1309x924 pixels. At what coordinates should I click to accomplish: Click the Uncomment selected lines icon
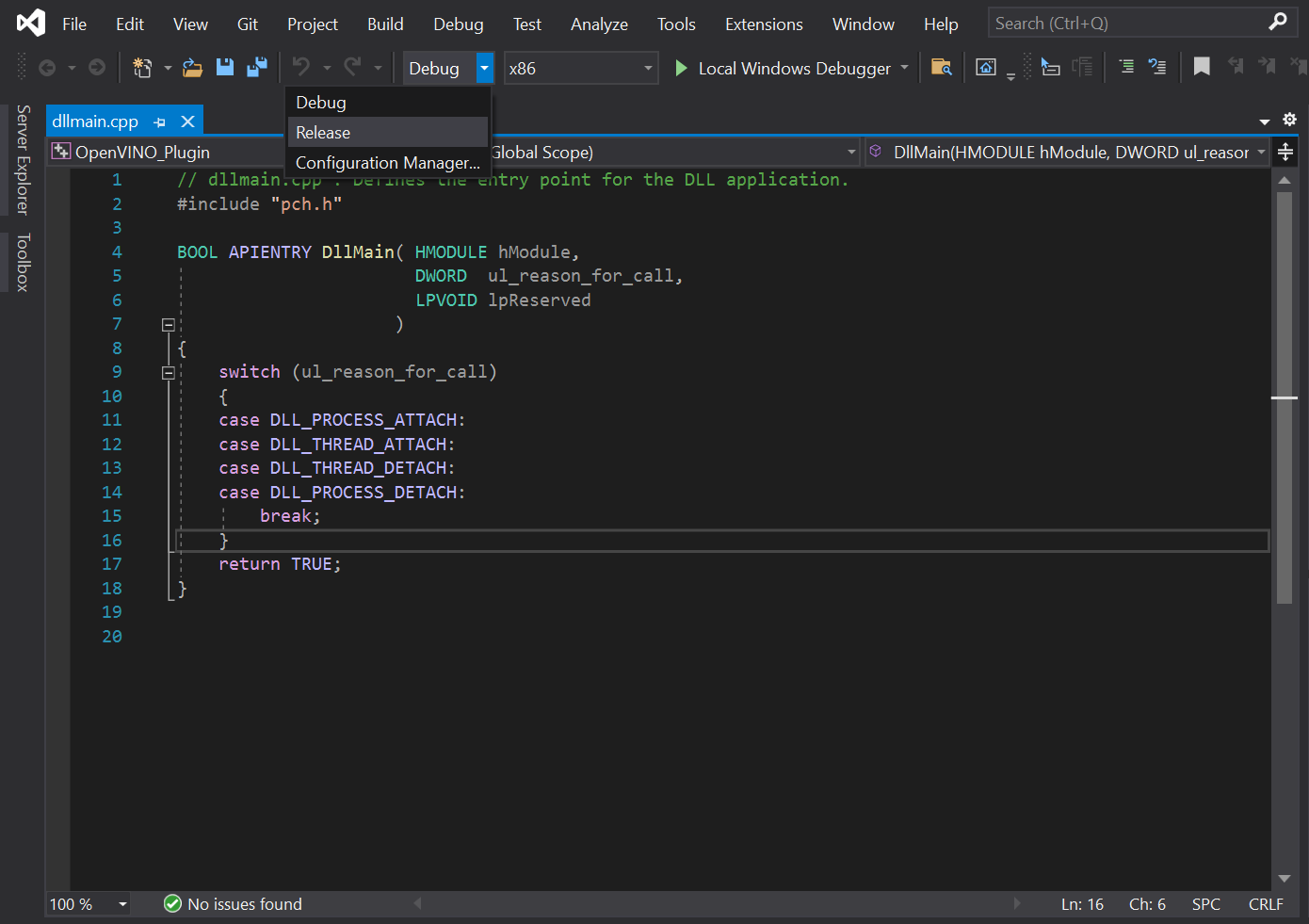click(x=1157, y=68)
